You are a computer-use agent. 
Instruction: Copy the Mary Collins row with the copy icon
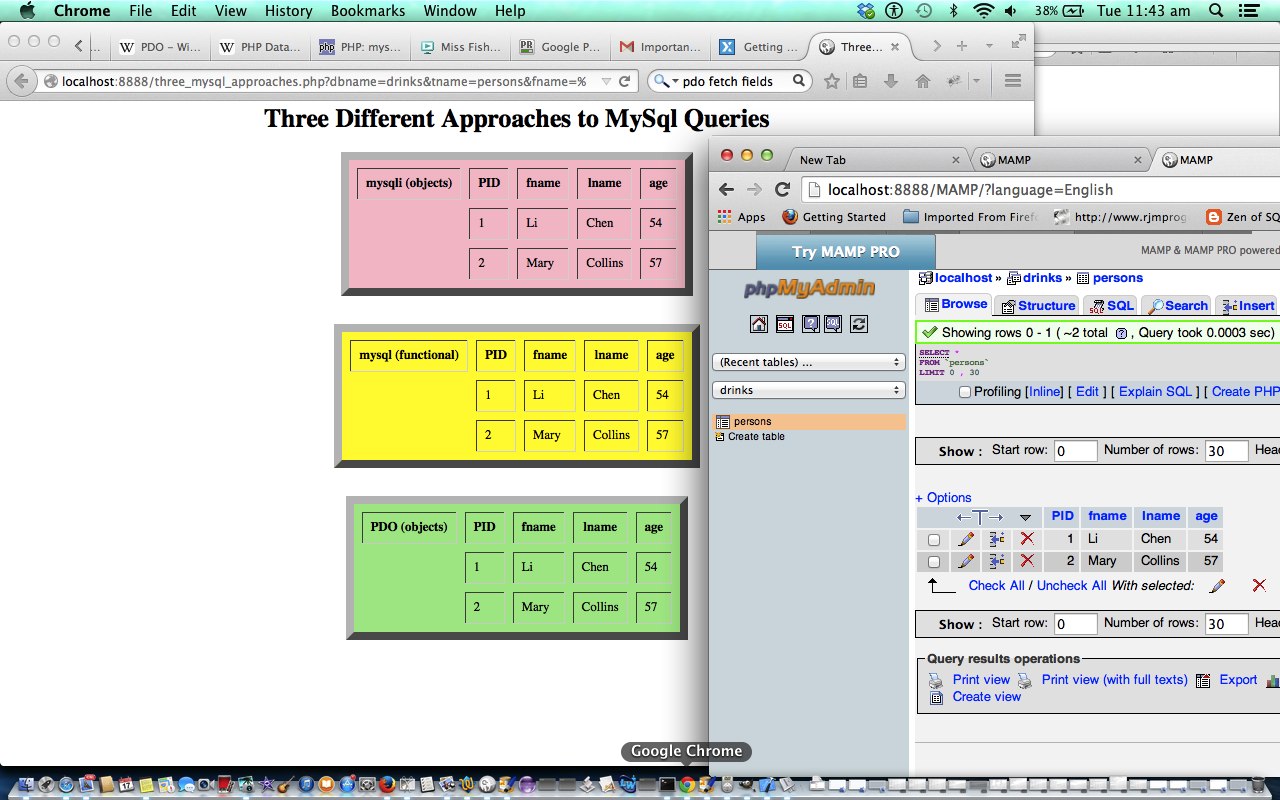click(996, 561)
